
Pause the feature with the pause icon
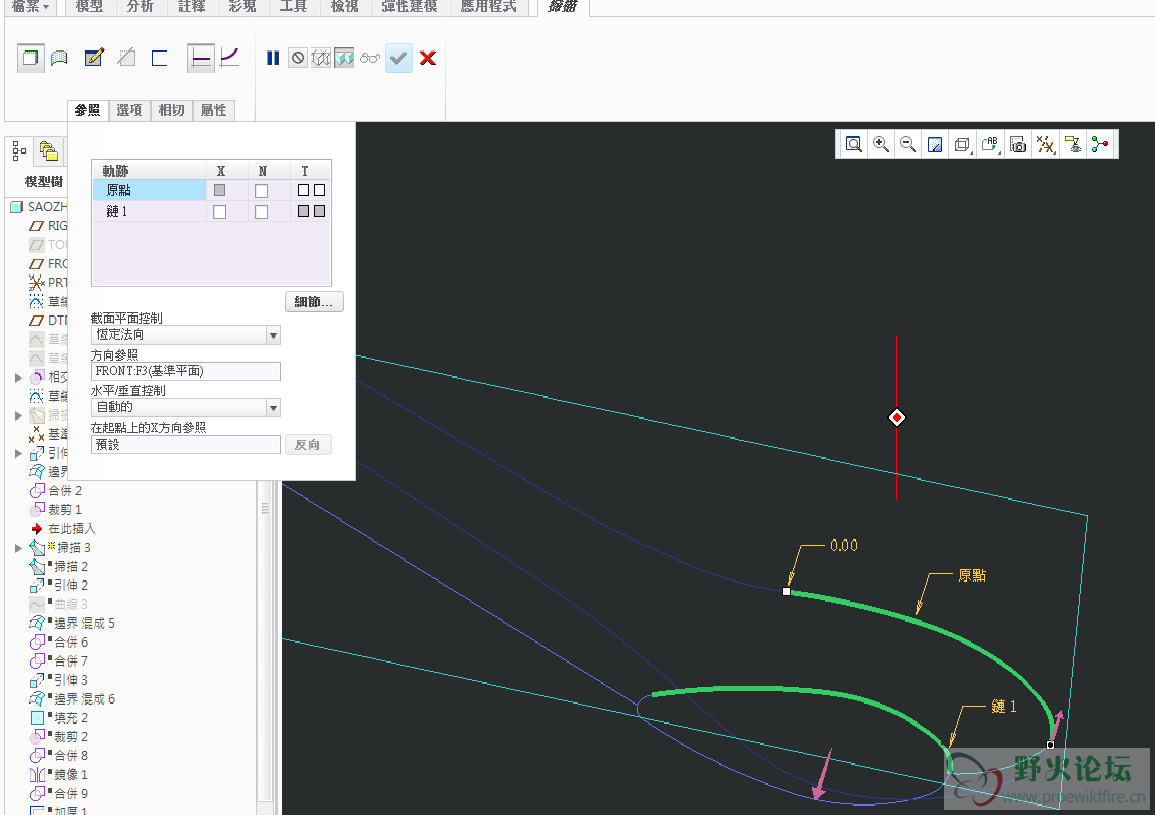click(x=273, y=57)
